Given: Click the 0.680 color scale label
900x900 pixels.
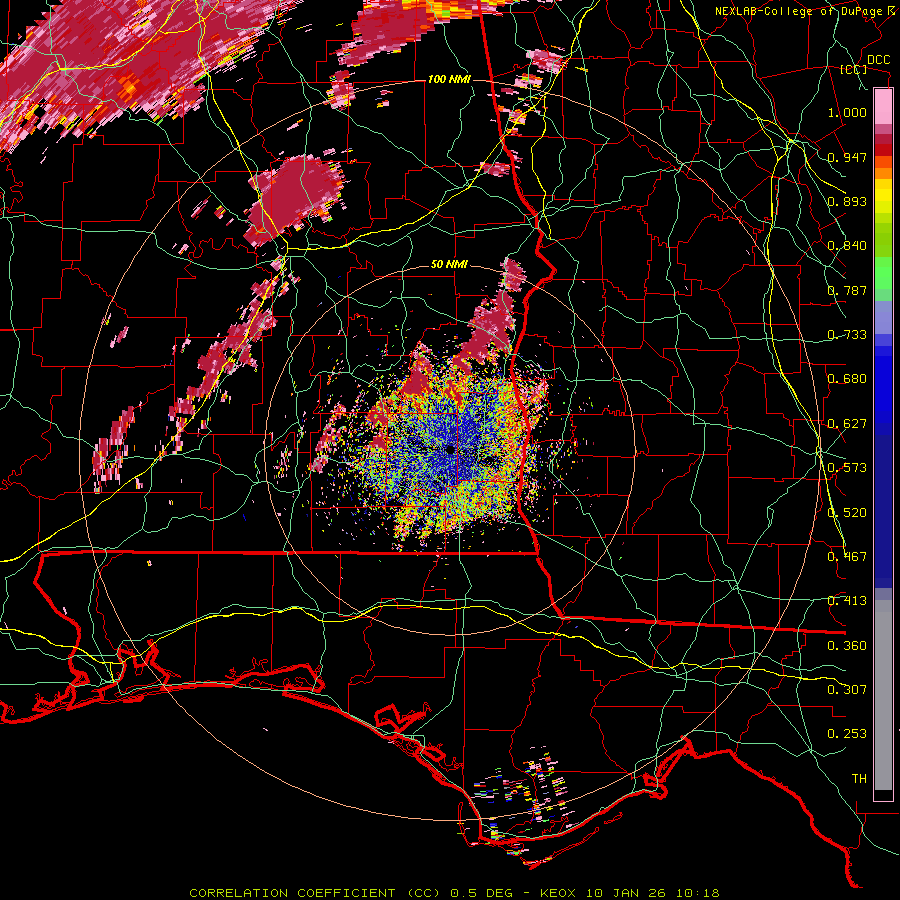Looking at the screenshot, I should pos(847,379).
